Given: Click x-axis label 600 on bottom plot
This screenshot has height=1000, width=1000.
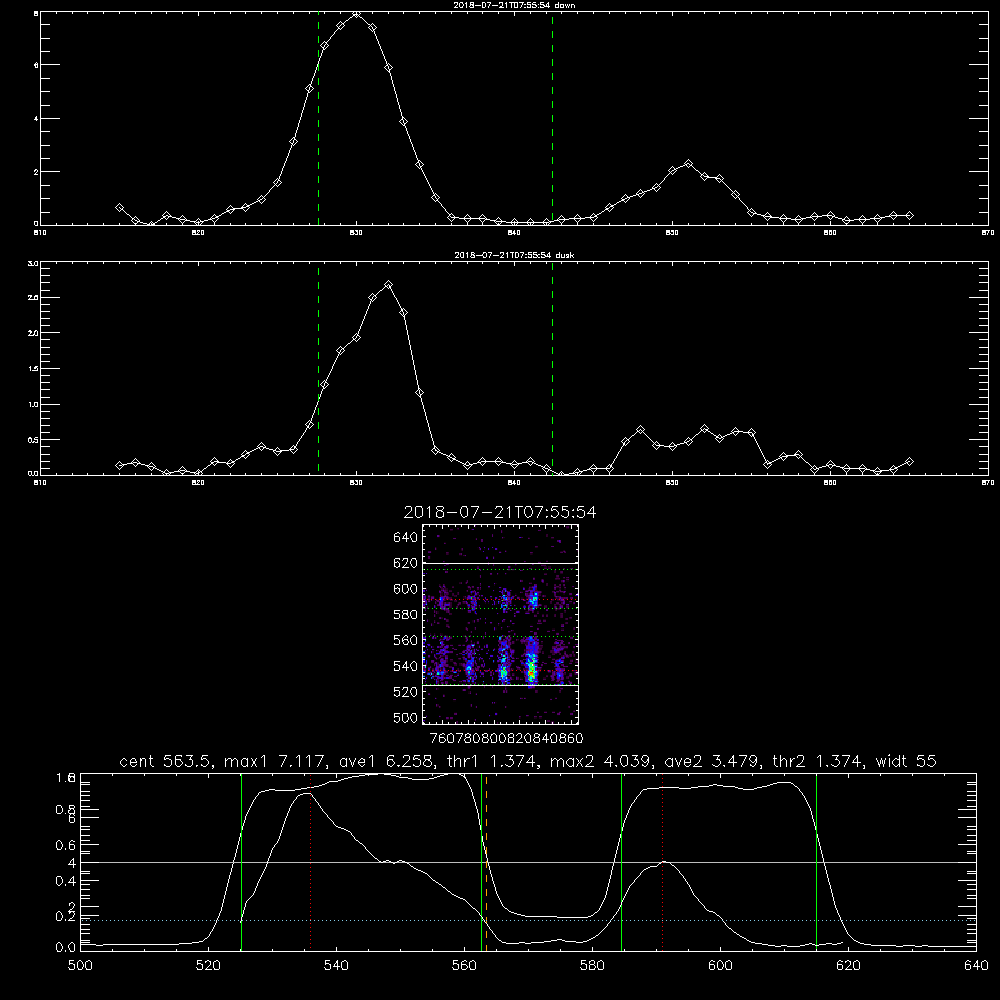Looking at the screenshot, I should click(720, 966).
